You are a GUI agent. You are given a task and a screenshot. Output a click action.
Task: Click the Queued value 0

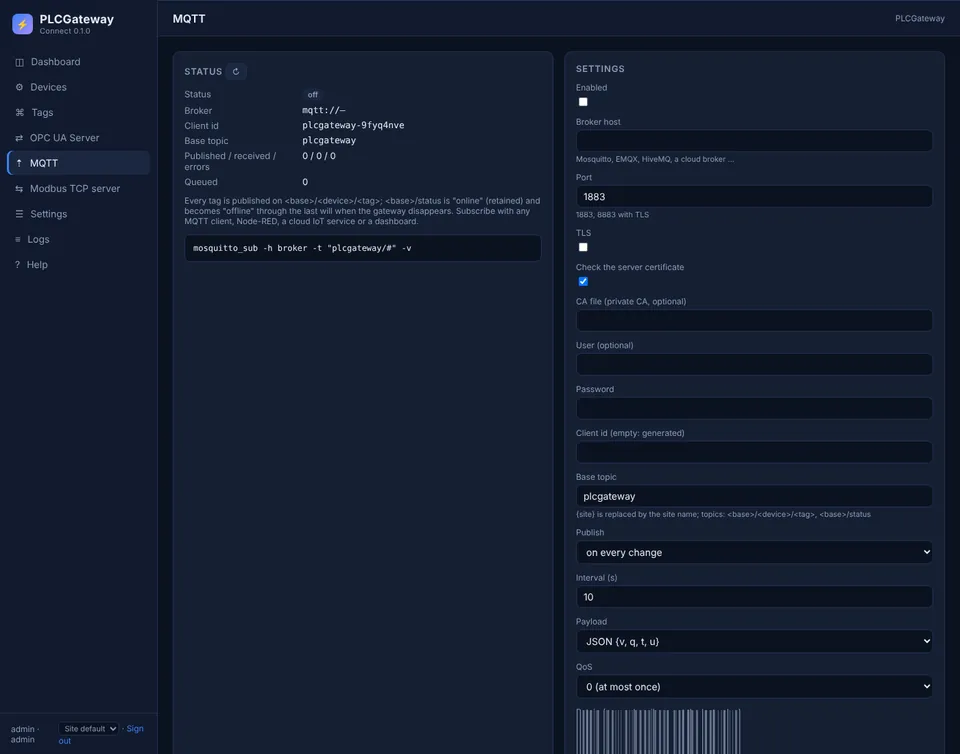point(305,182)
